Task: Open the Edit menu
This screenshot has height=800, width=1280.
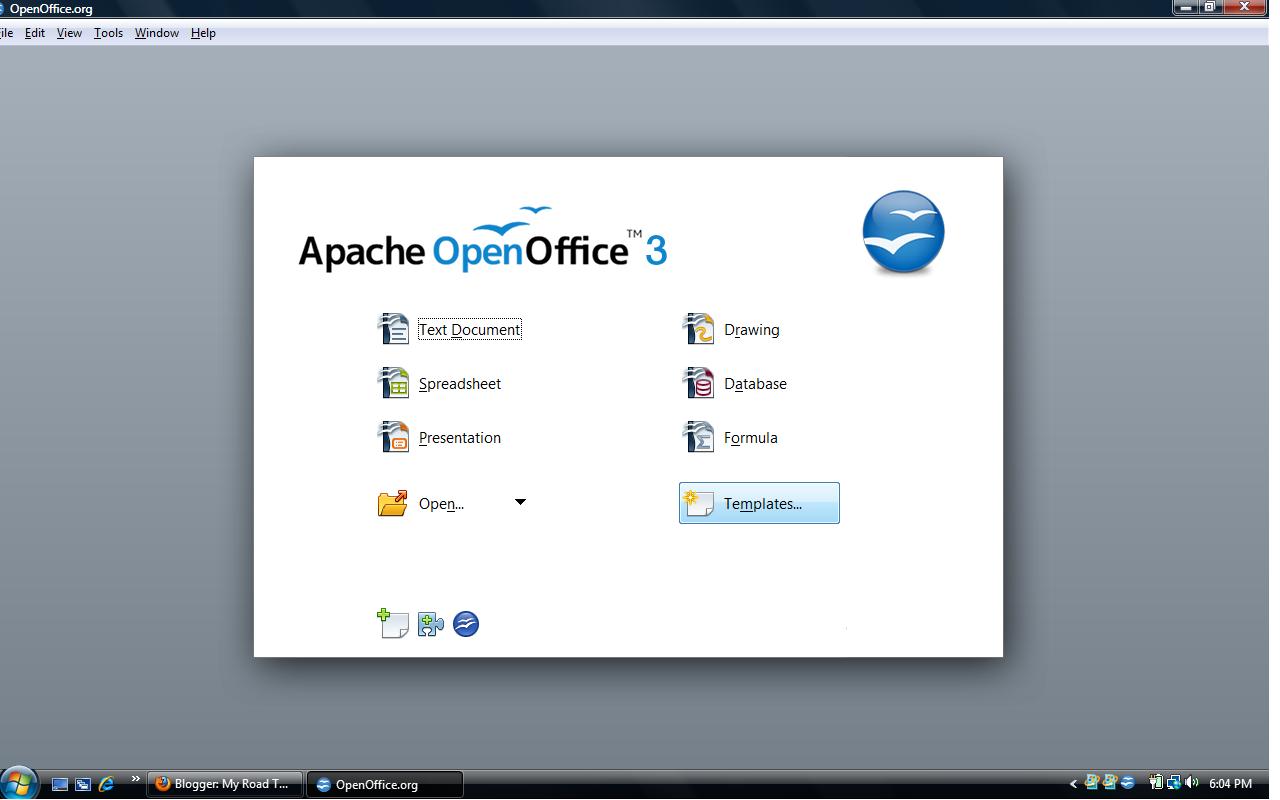Action: pos(35,33)
